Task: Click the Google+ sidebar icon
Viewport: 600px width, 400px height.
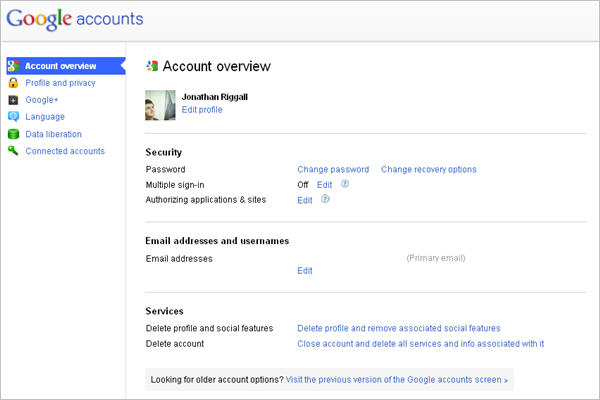Action: (13, 100)
